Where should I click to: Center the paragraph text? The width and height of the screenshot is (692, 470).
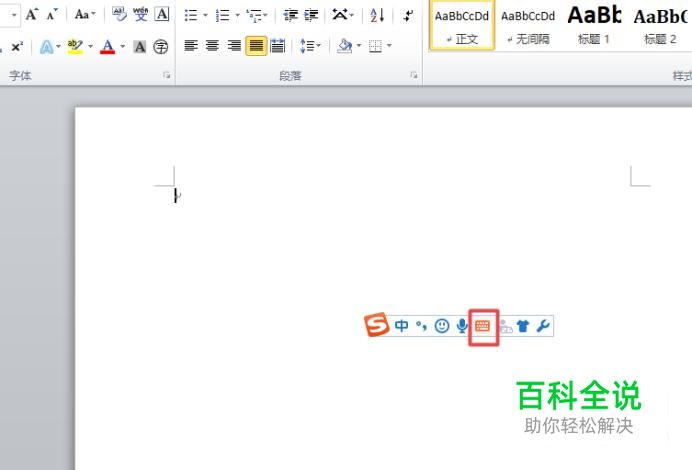[x=212, y=46]
